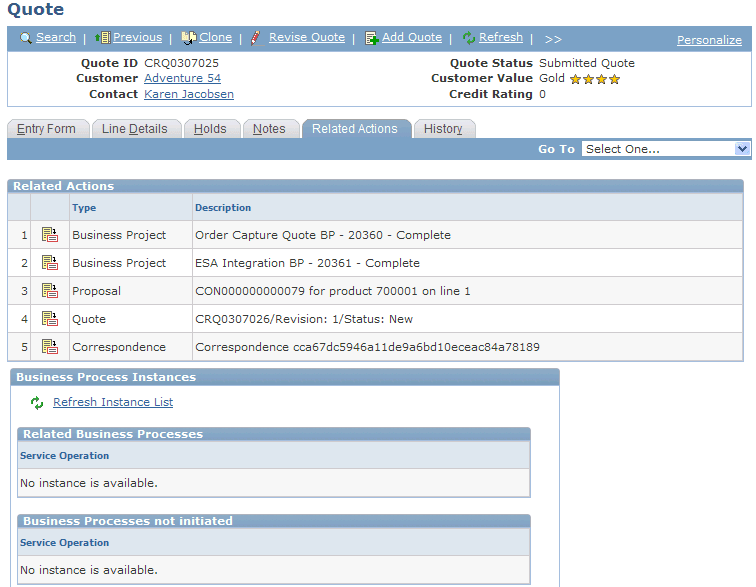Click the Clone link
Viewport: 756px width, 587px height.
(x=216, y=37)
